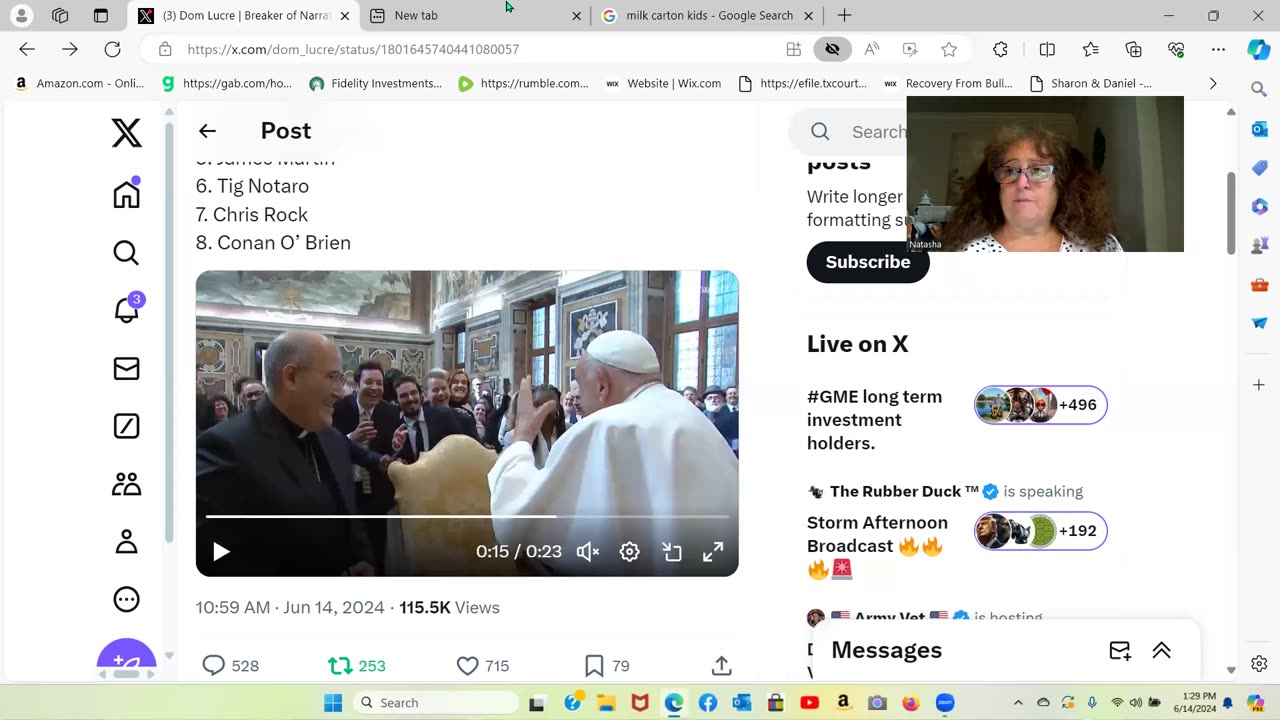
Task: Open The Rubber Duck host profile
Action: [904, 491]
